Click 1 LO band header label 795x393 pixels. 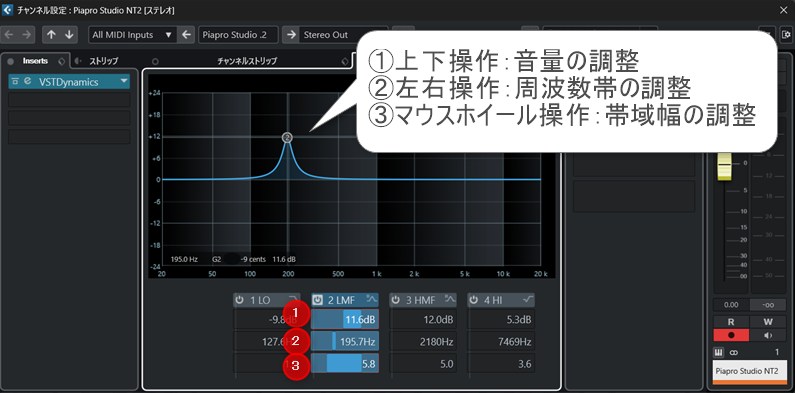[260, 300]
